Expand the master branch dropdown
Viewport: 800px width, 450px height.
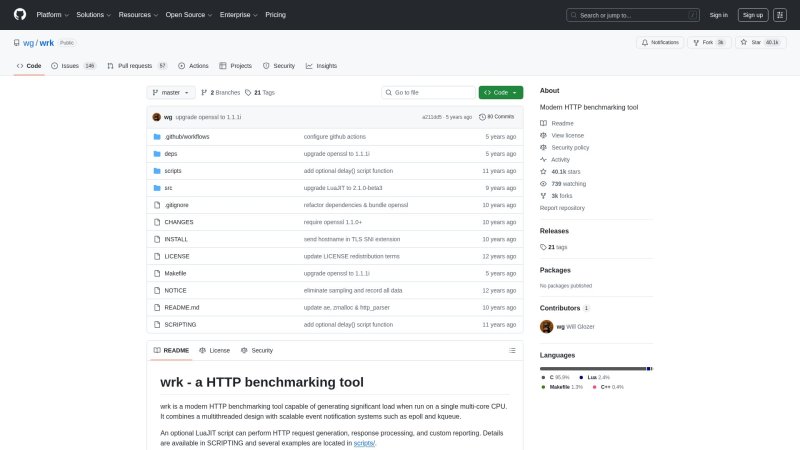(171, 92)
